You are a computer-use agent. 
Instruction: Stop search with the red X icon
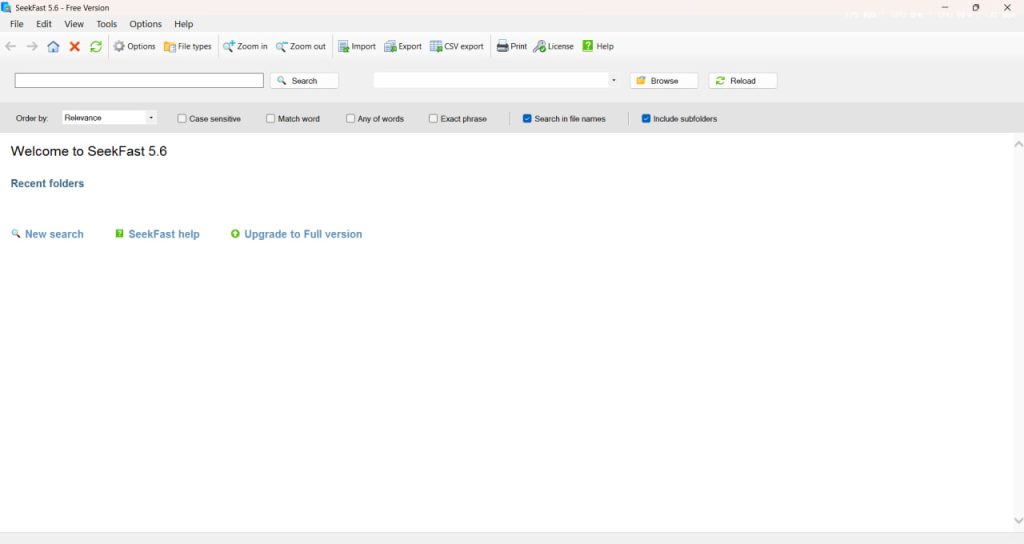(x=74, y=46)
